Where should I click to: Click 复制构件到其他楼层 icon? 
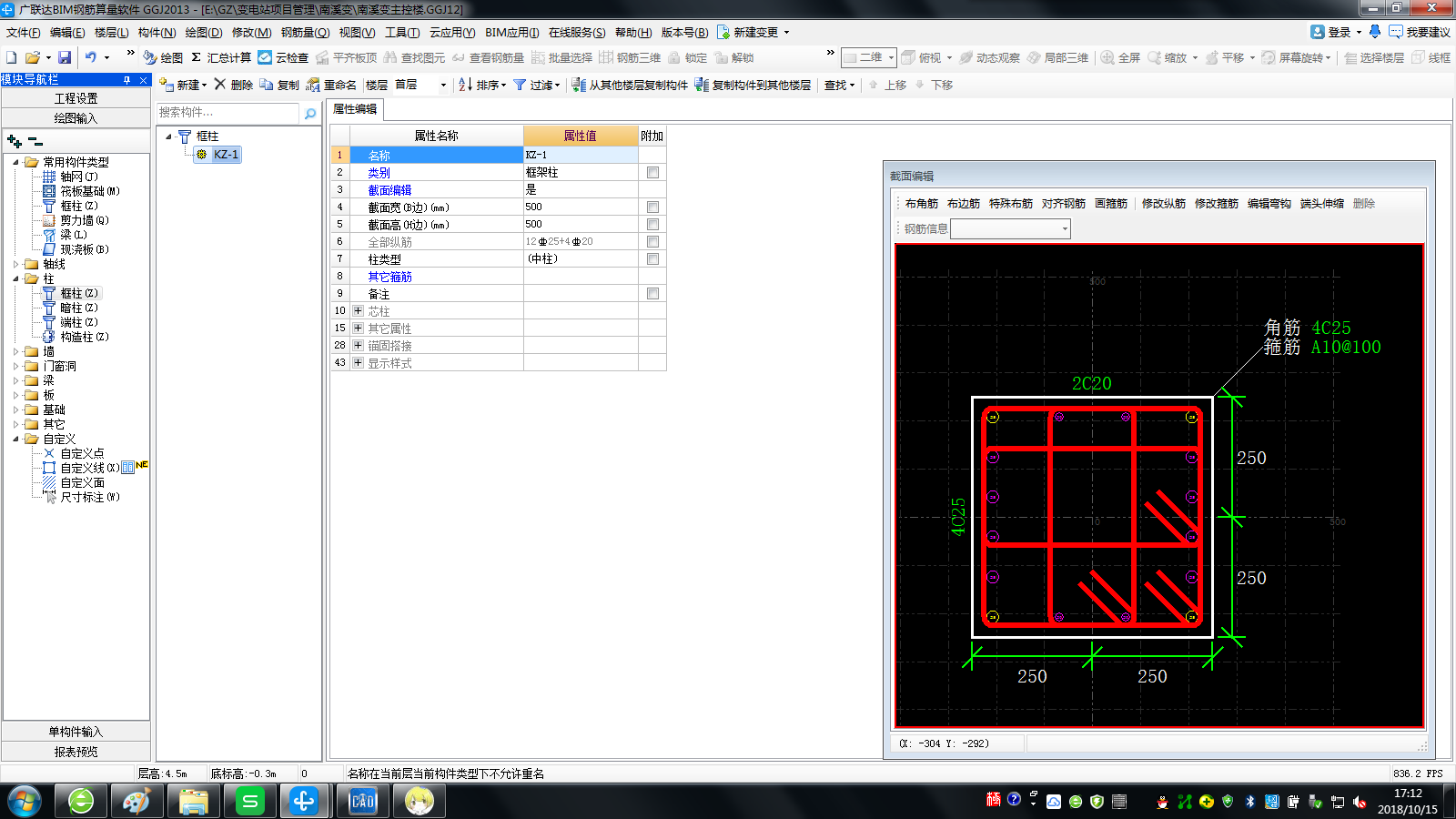tap(753, 85)
